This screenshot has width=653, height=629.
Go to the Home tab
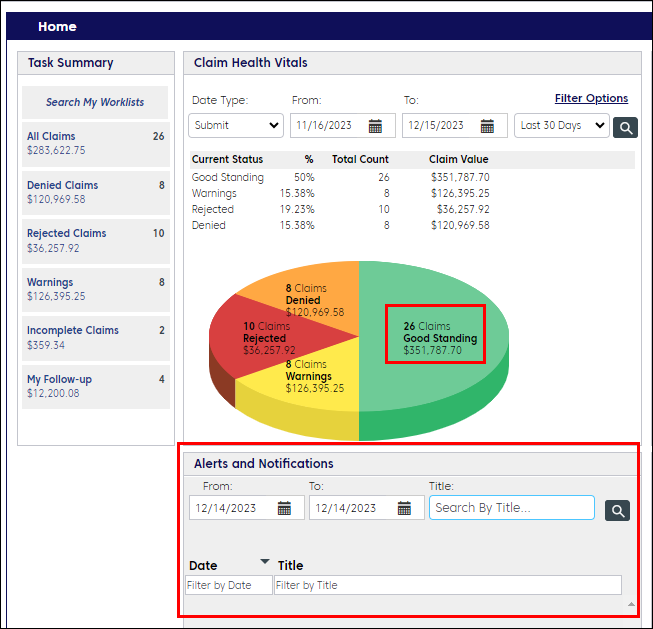coord(57,27)
